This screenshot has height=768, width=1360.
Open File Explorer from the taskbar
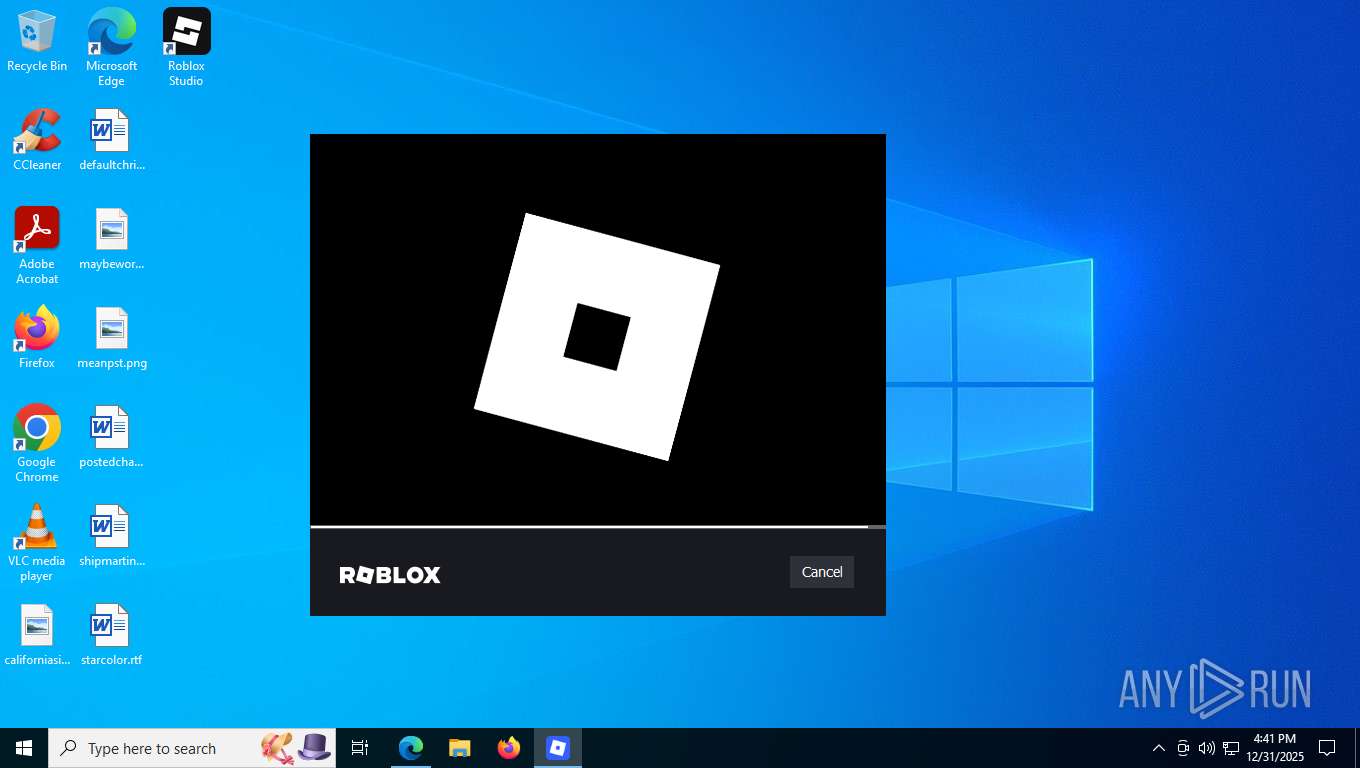pyautogui.click(x=459, y=748)
